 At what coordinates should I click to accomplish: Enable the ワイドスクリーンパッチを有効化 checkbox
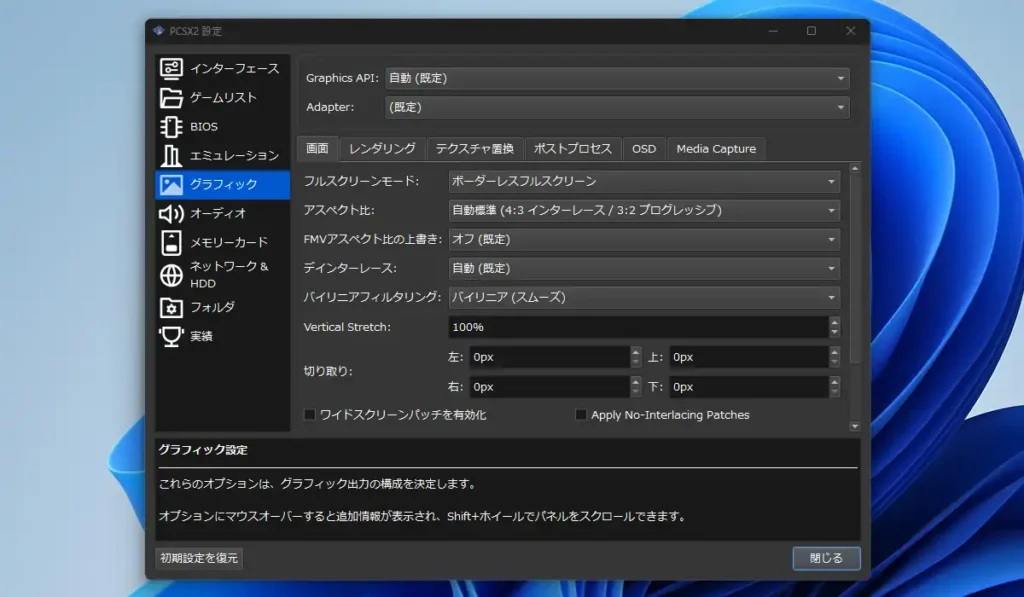310,414
